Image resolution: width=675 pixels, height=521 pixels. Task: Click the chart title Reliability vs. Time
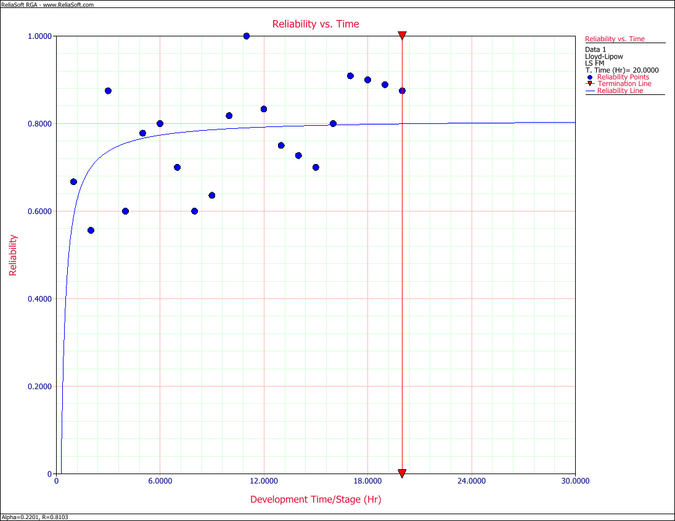[x=315, y=22]
